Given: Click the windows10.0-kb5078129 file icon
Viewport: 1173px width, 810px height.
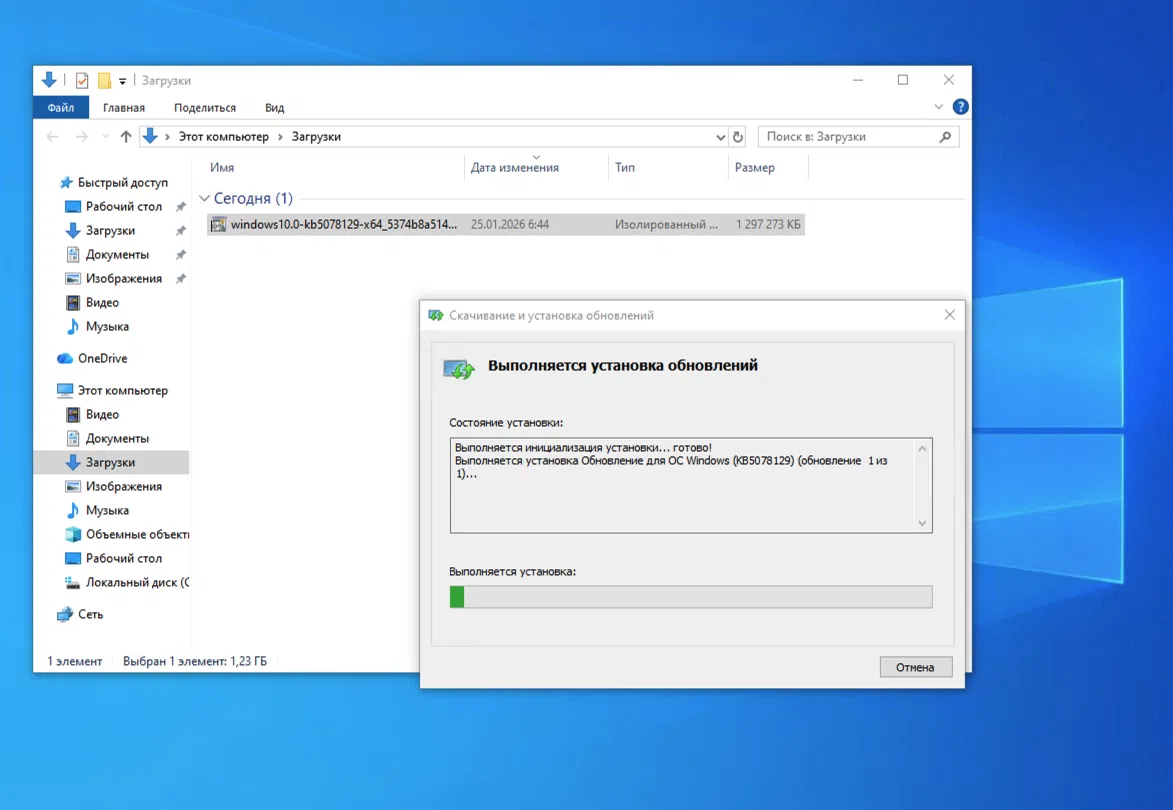Looking at the screenshot, I should (219, 225).
